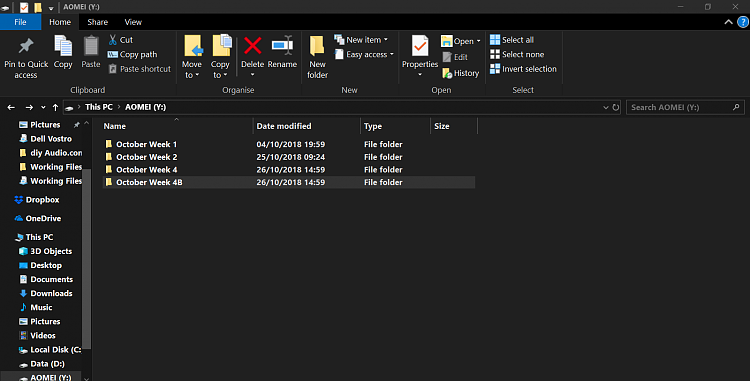Click the Search AOMEI (Y:) field

click(685, 108)
